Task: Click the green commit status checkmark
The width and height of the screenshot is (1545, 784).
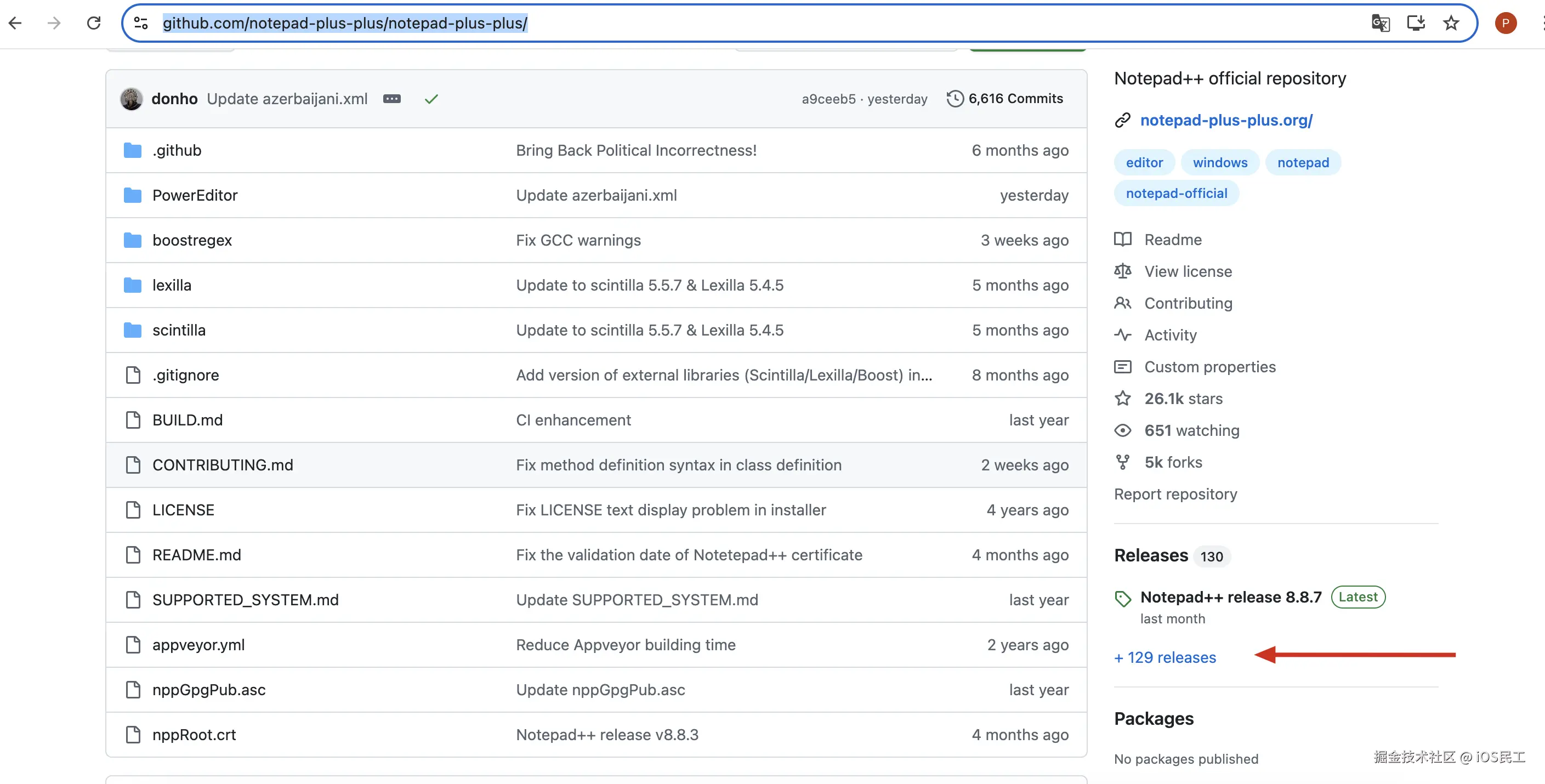Action: click(431, 99)
